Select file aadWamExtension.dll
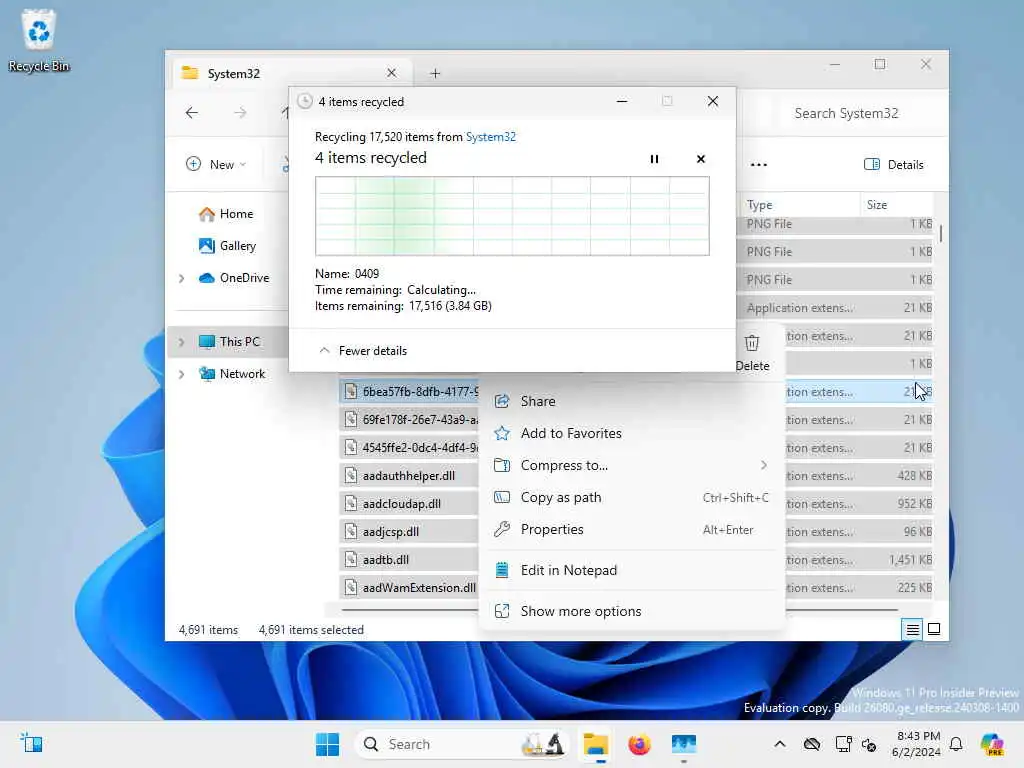1024x768 pixels. click(x=409, y=588)
